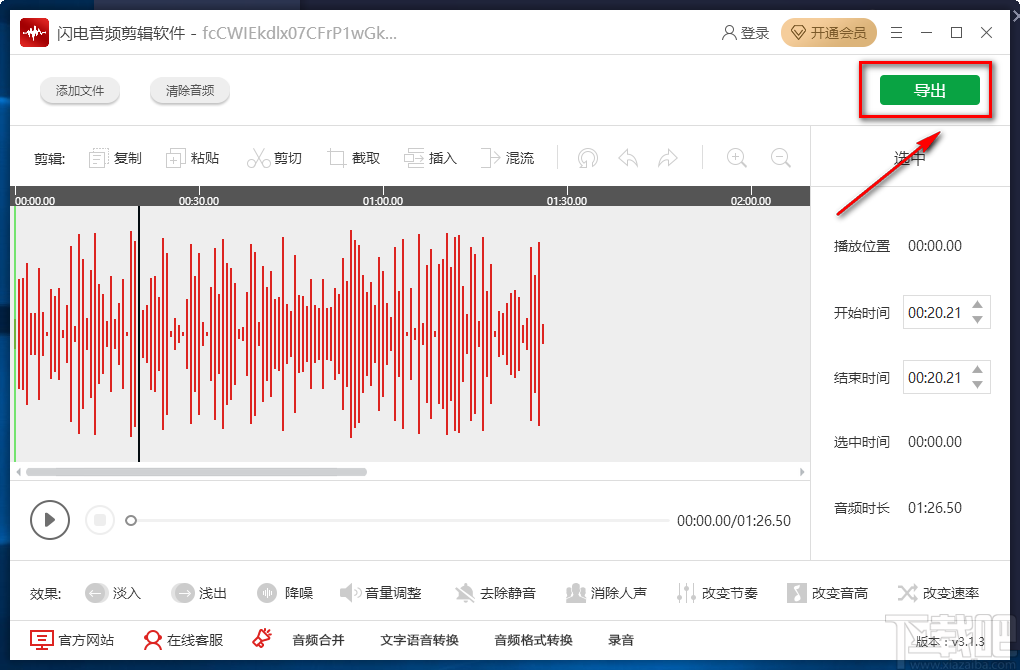
Task: Open the 插入 insert function
Action: 430,157
